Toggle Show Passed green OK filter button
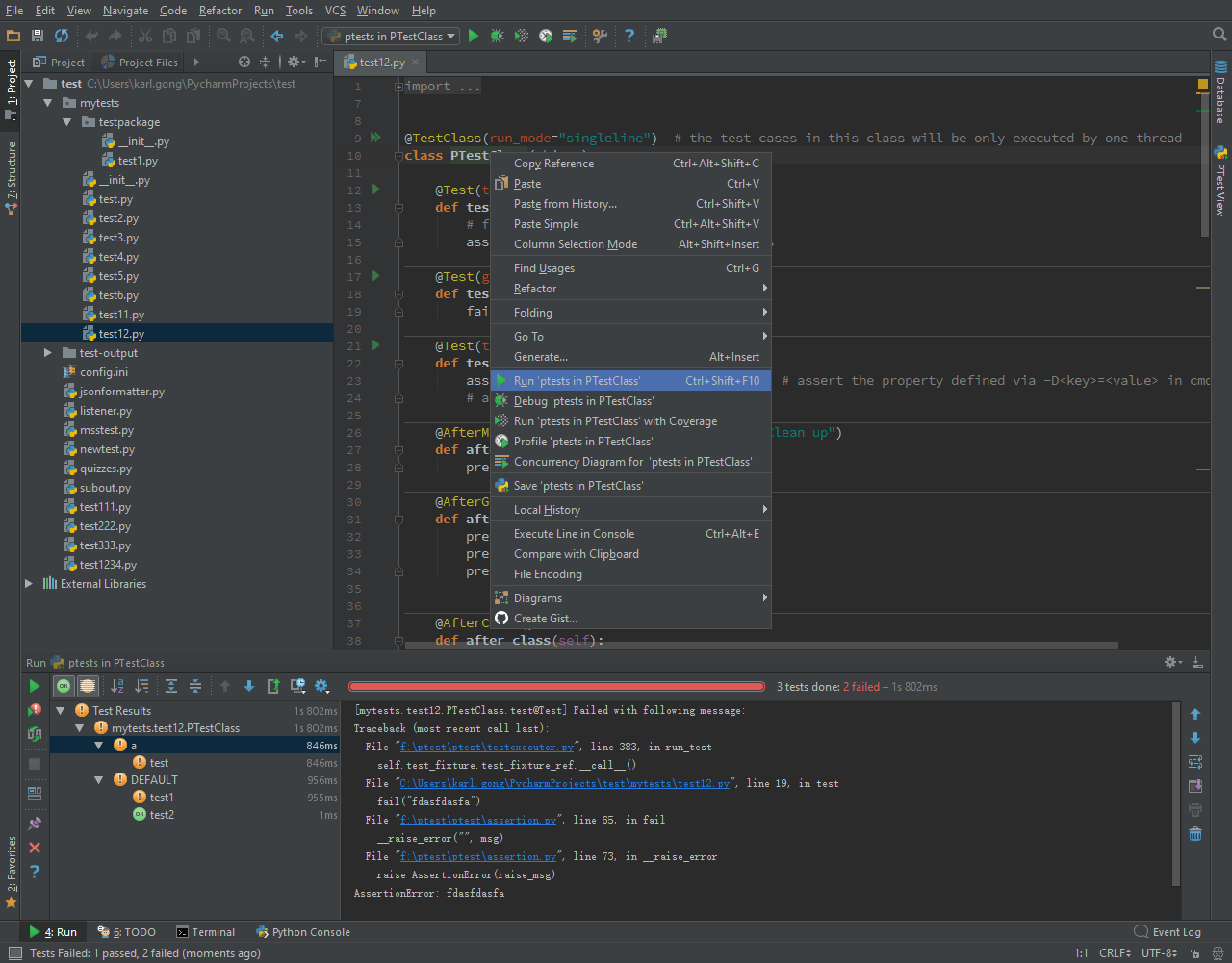 pos(64,686)
